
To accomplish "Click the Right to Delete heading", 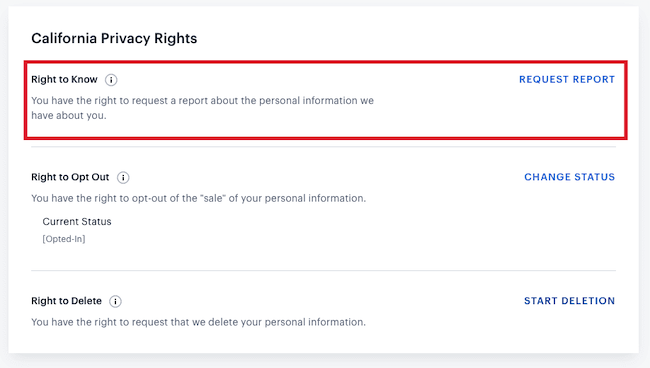I will click(x=66, y=301).
